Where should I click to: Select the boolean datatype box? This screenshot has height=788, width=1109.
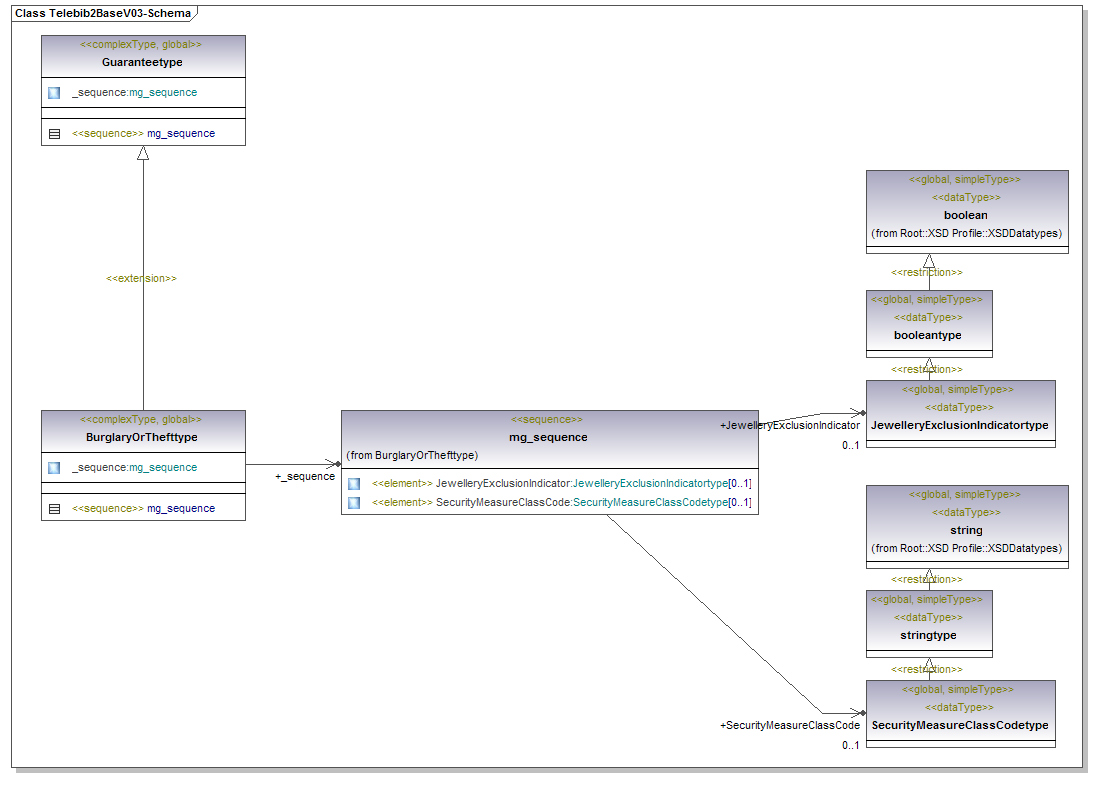[x=966, y=215]
